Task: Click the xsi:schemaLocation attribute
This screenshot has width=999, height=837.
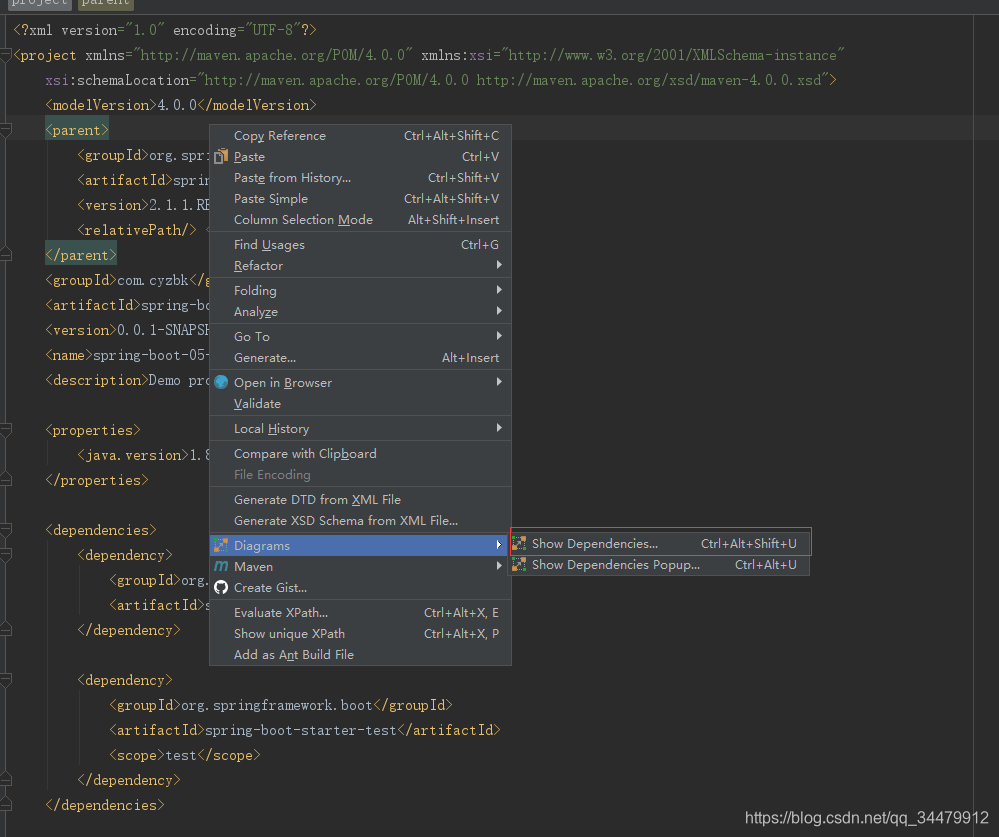Action: tap(441, 80)
